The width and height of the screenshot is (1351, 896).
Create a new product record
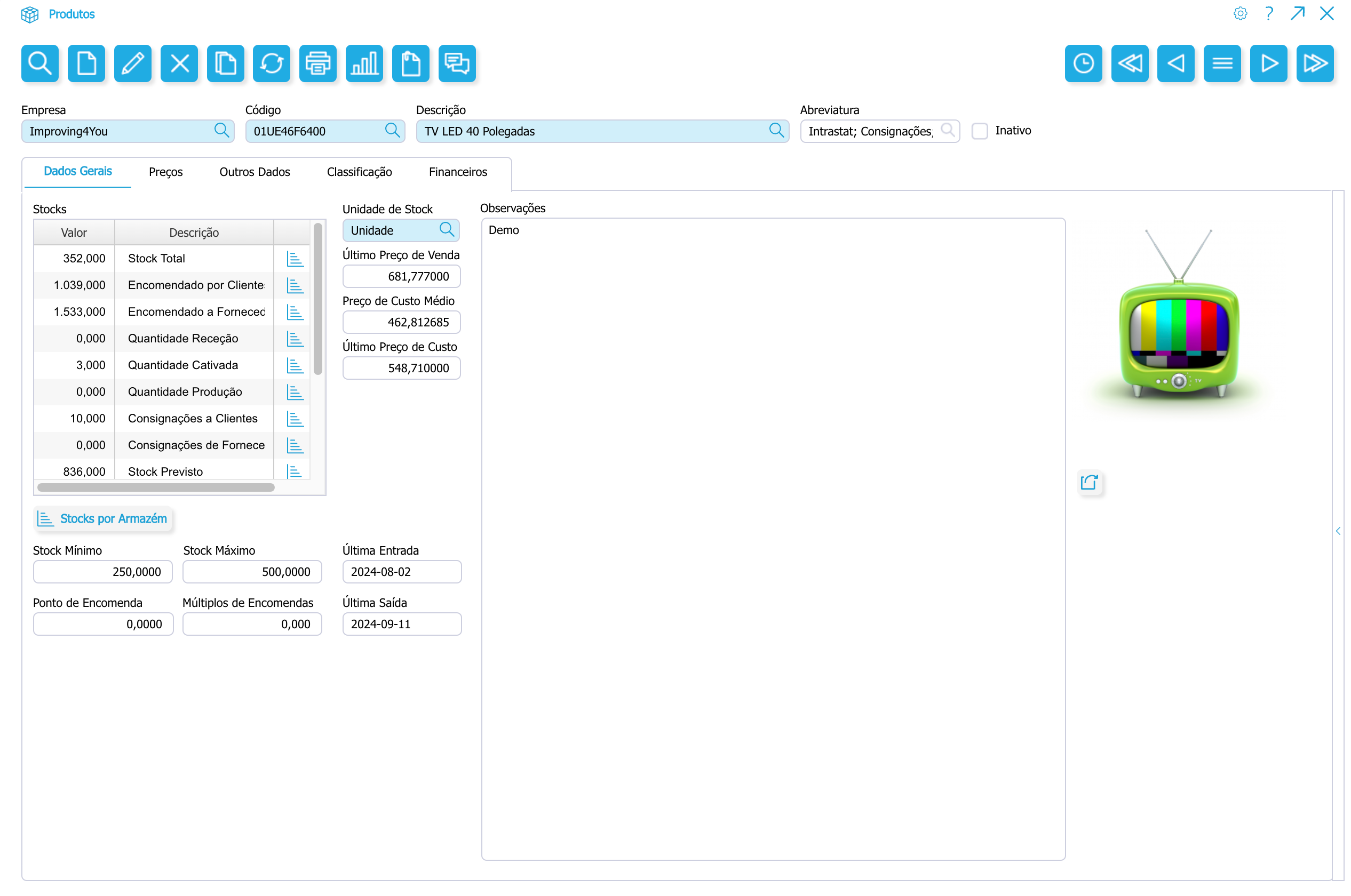[86, 63]
